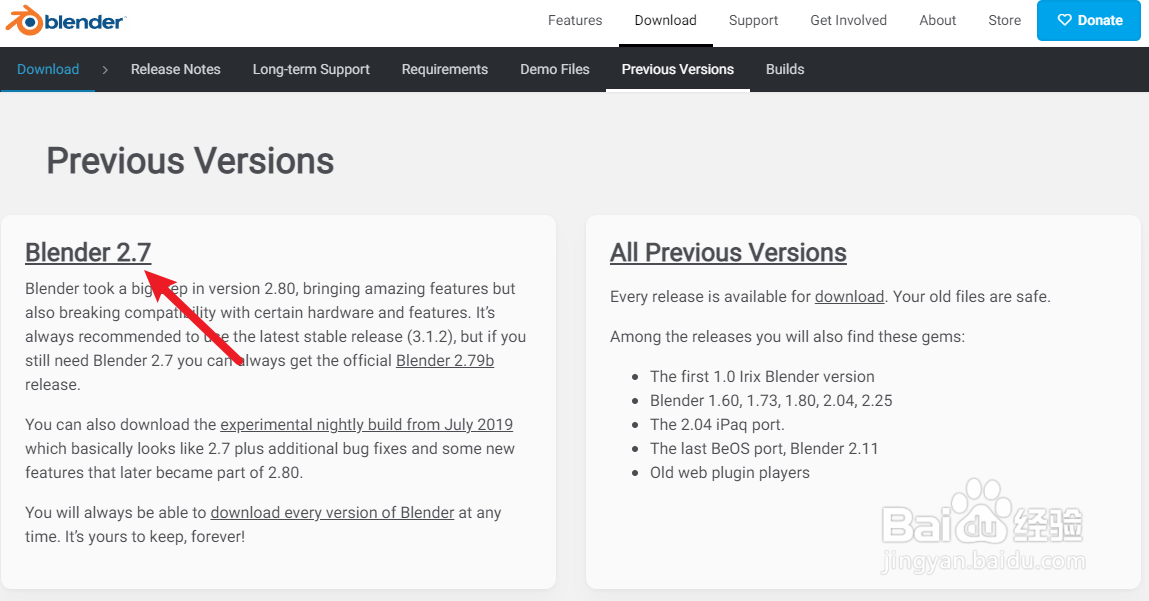This screenshot has width=1149, height=601.
Task: Click 'Old web plugin players' list item
Action: coord(729,473)
